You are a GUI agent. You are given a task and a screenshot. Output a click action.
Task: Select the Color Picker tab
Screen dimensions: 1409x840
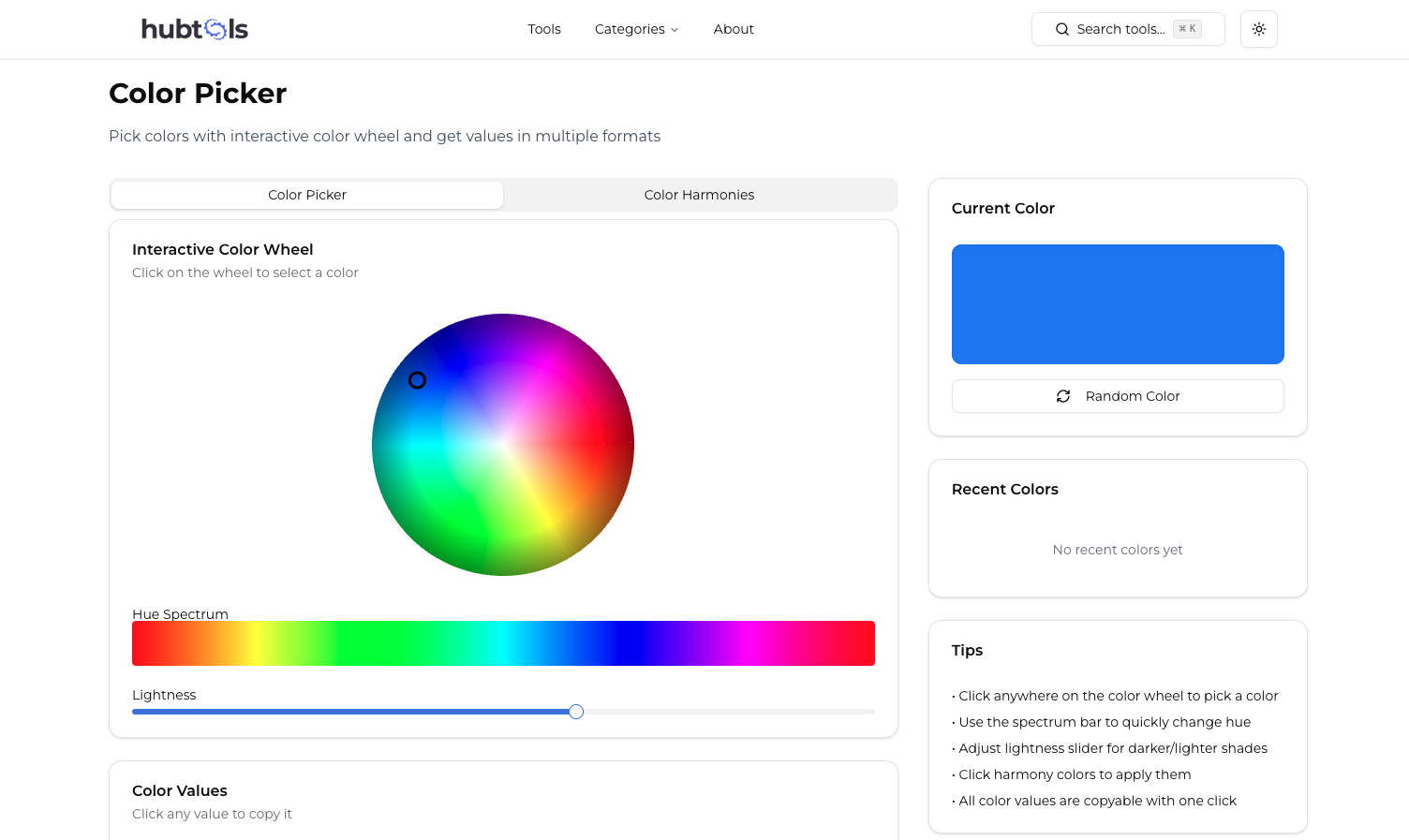pyautogui.click(x=307, y=195)
